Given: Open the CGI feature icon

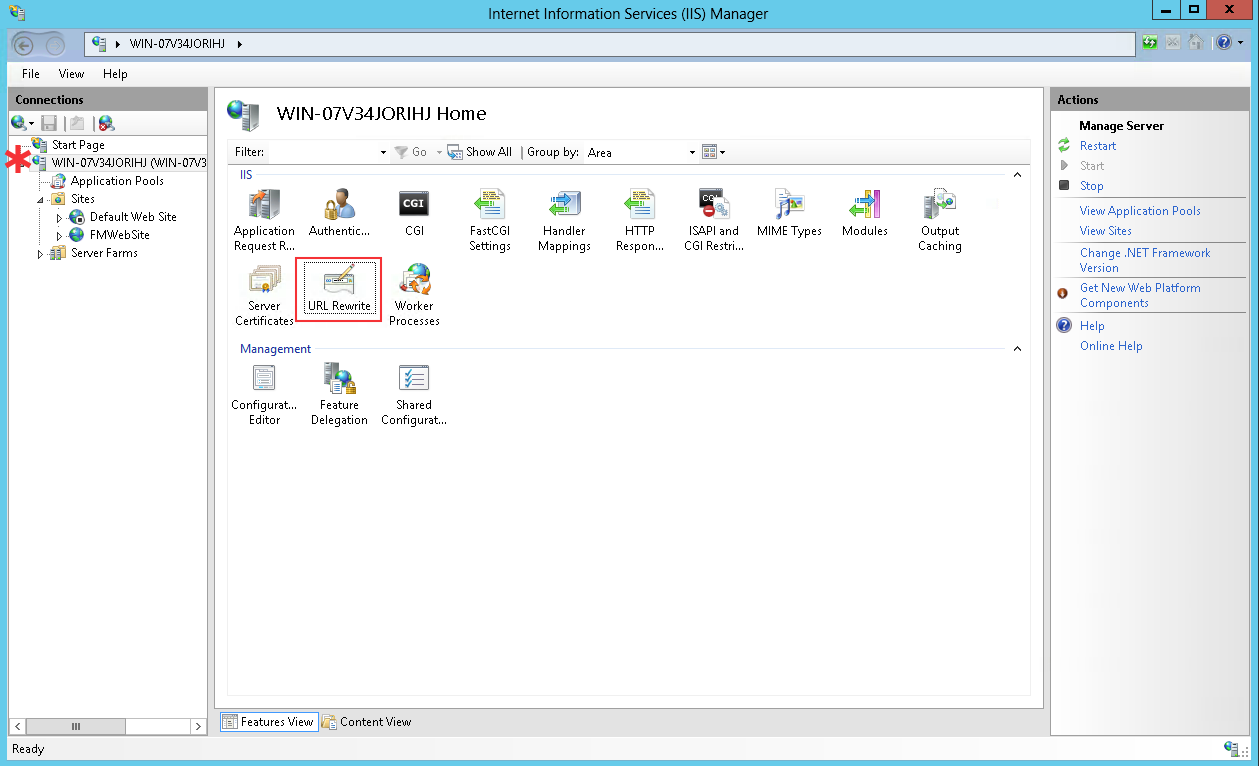Looking at the screenshot, I should [414, 213].
